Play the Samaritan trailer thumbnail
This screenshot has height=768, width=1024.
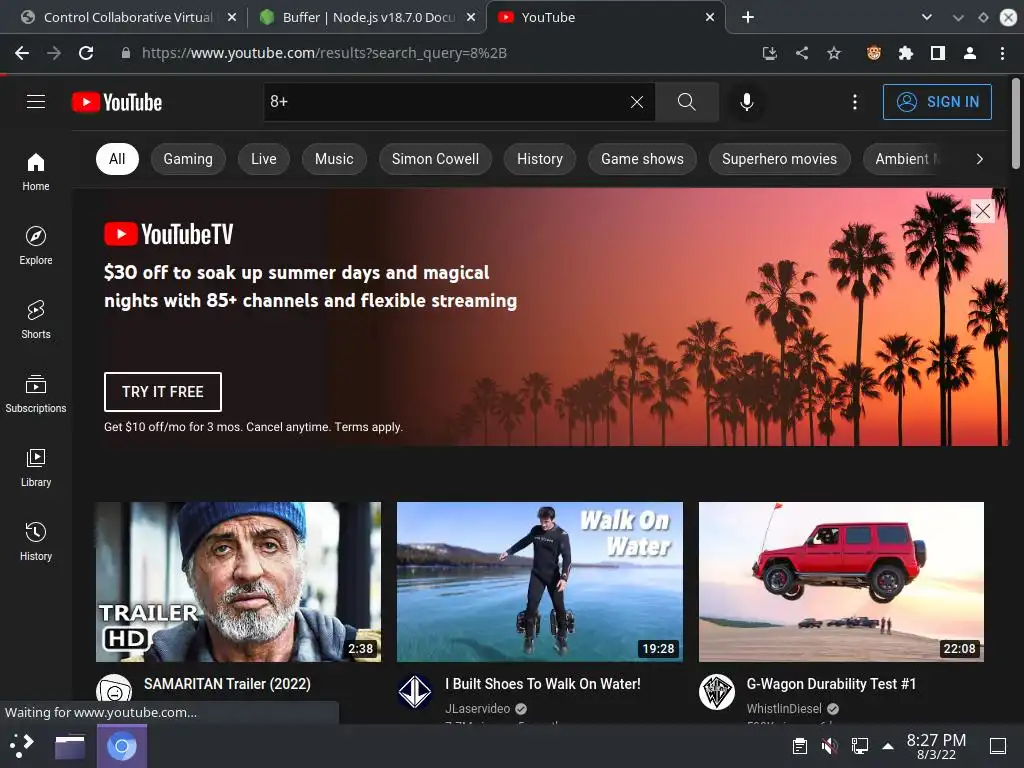tap(238, 582)
